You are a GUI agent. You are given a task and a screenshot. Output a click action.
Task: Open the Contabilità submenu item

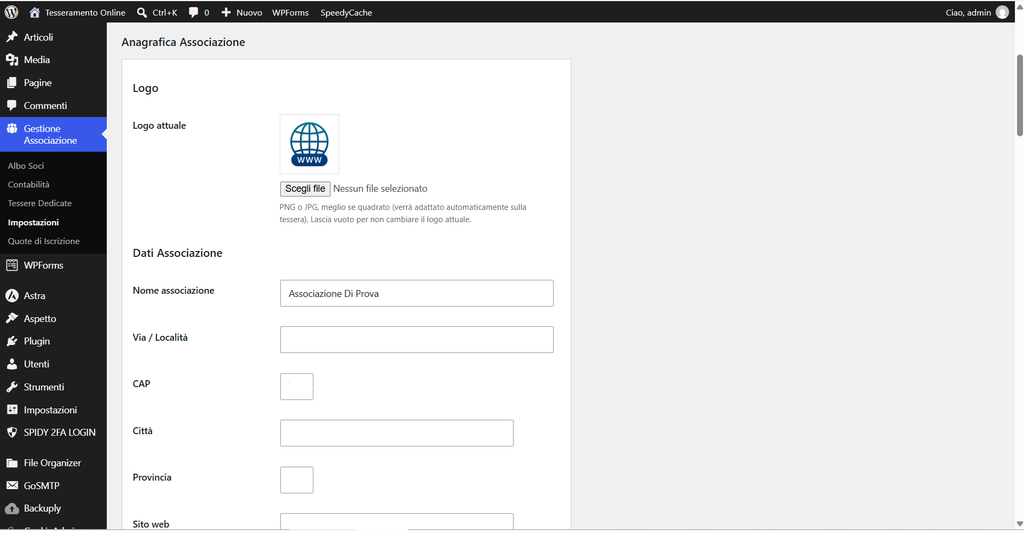pyautogui.click(x=29, y=185)
